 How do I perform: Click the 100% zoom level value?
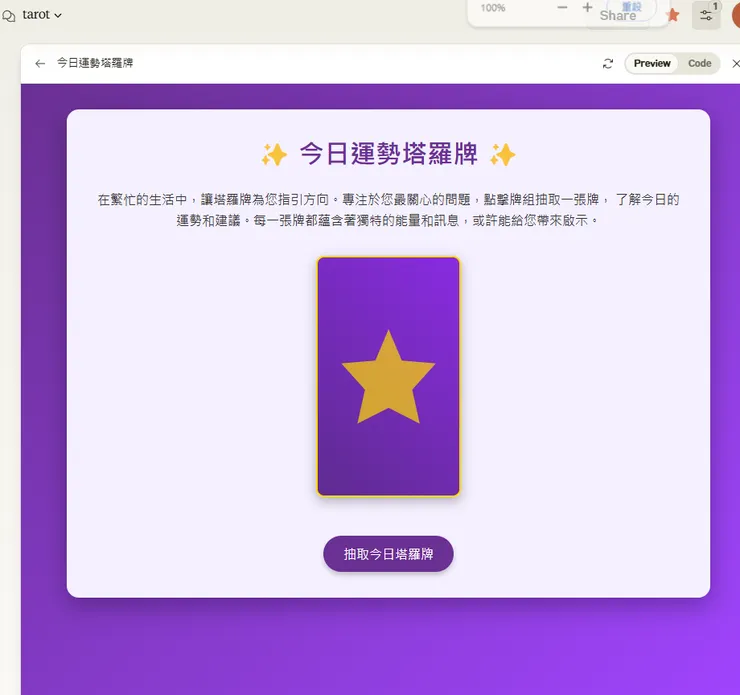click(x=493, y=8)
